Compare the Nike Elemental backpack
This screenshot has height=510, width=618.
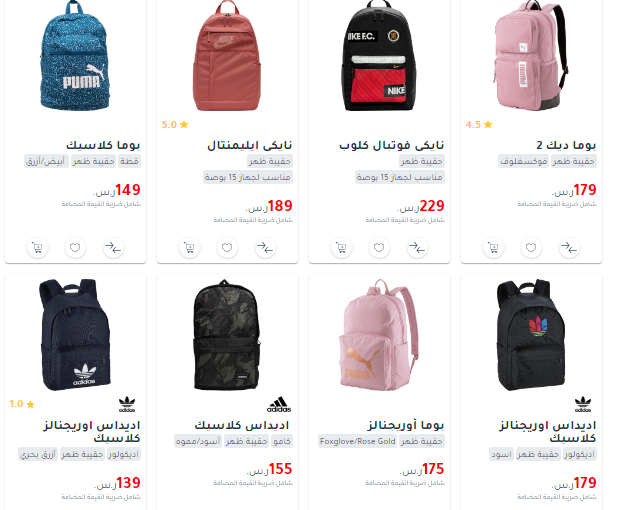(x=265, y=248)
